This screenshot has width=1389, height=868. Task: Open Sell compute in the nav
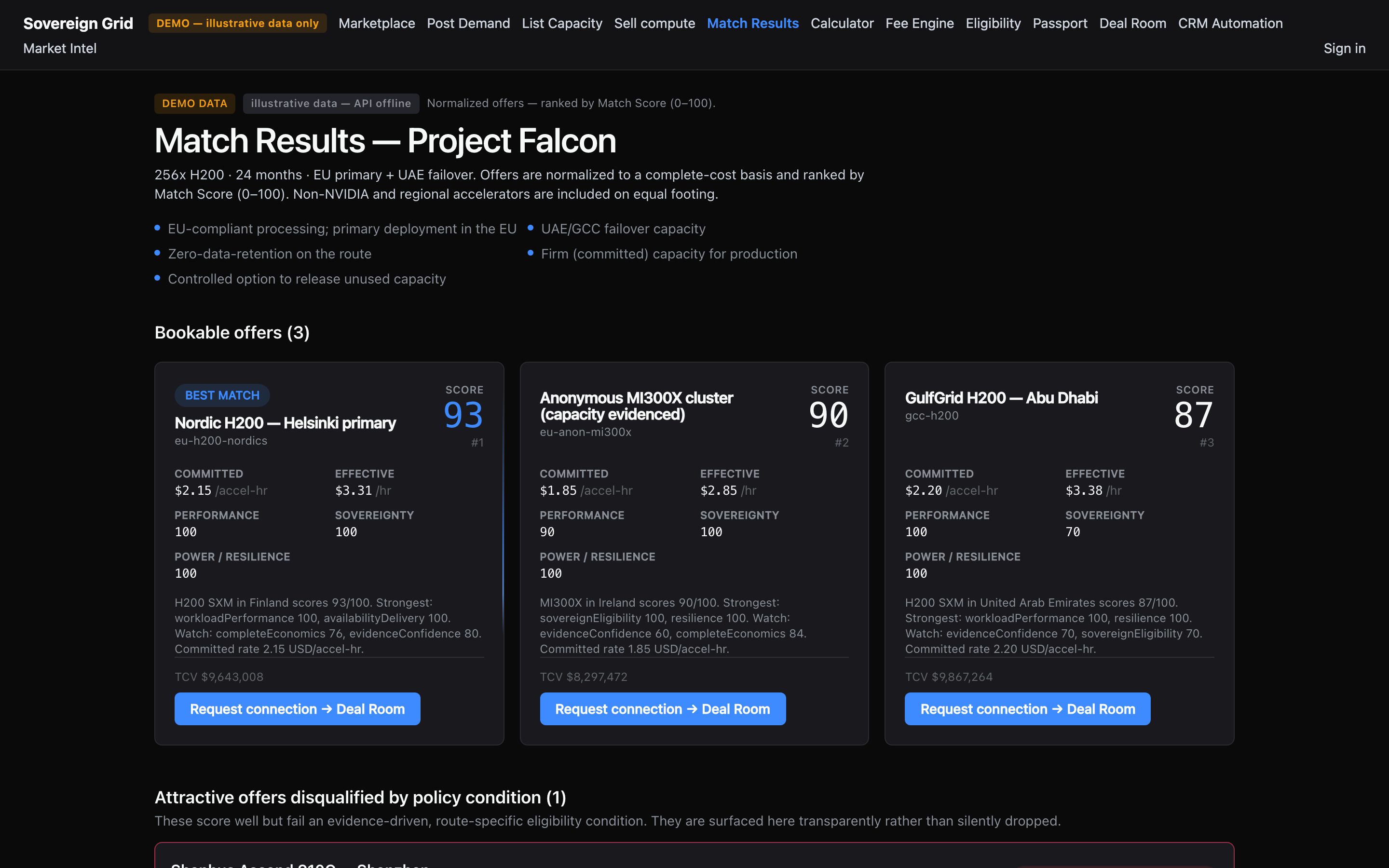point(654,24)
